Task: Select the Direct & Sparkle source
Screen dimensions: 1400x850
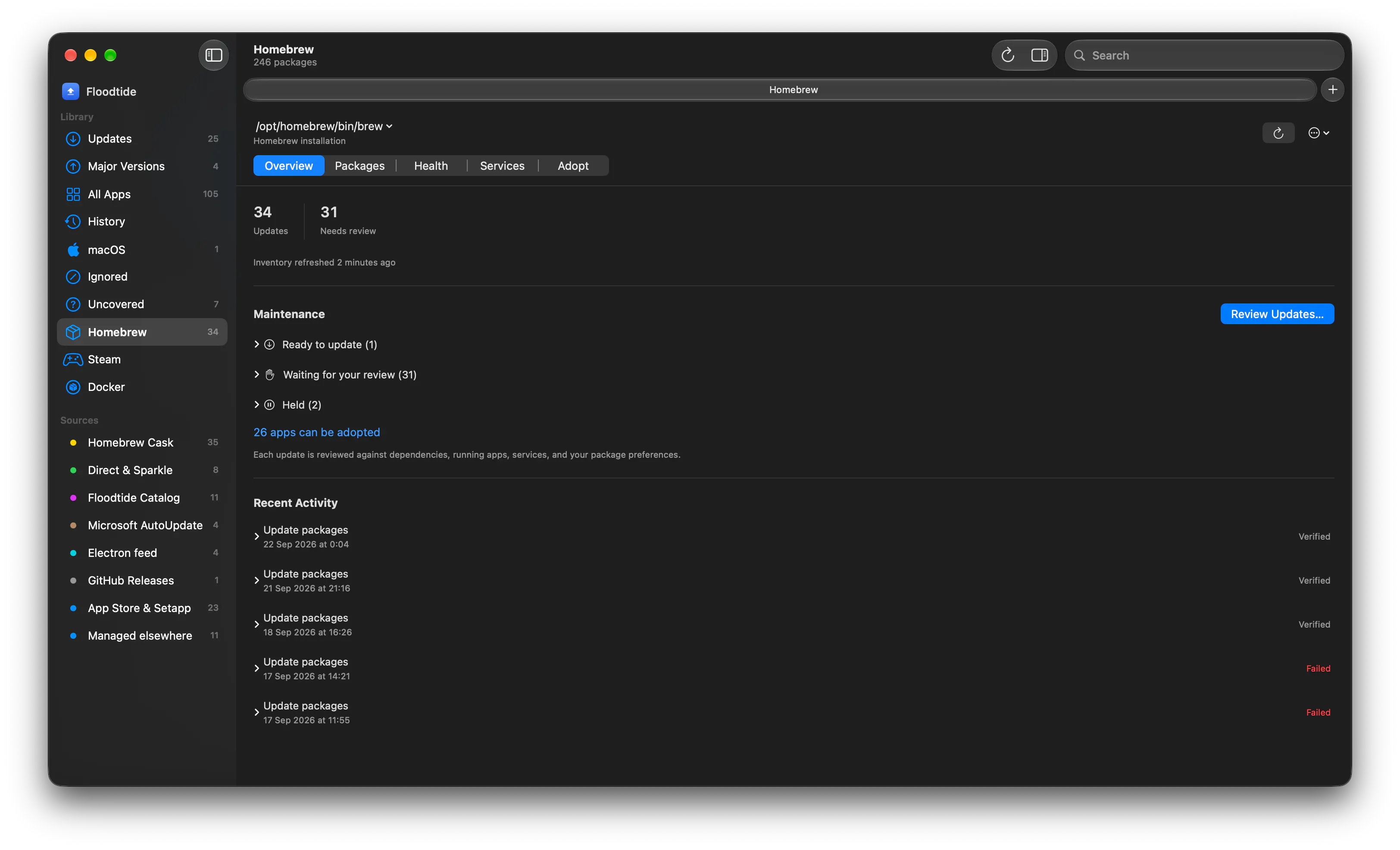Action: pos(142,470)
